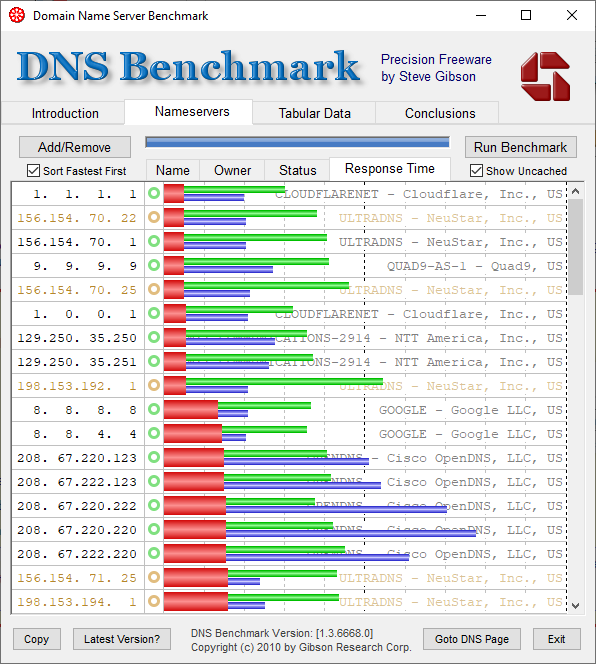The width and height of the screenshot is (596, 664).
Task: Click the red app icon in title bar
Action: click(17, 16)
